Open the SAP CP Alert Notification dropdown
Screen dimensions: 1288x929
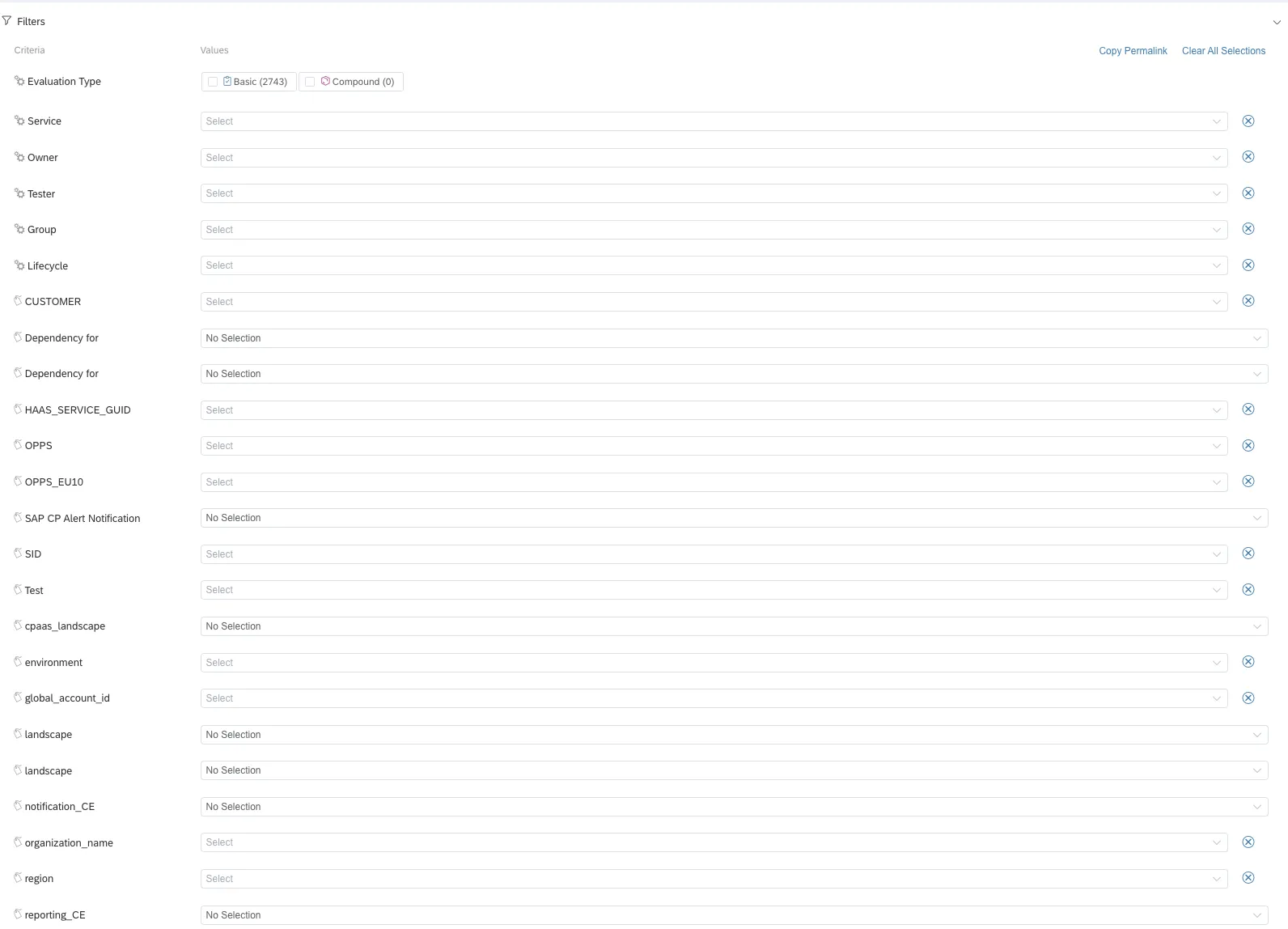click(x=733, y=518)
